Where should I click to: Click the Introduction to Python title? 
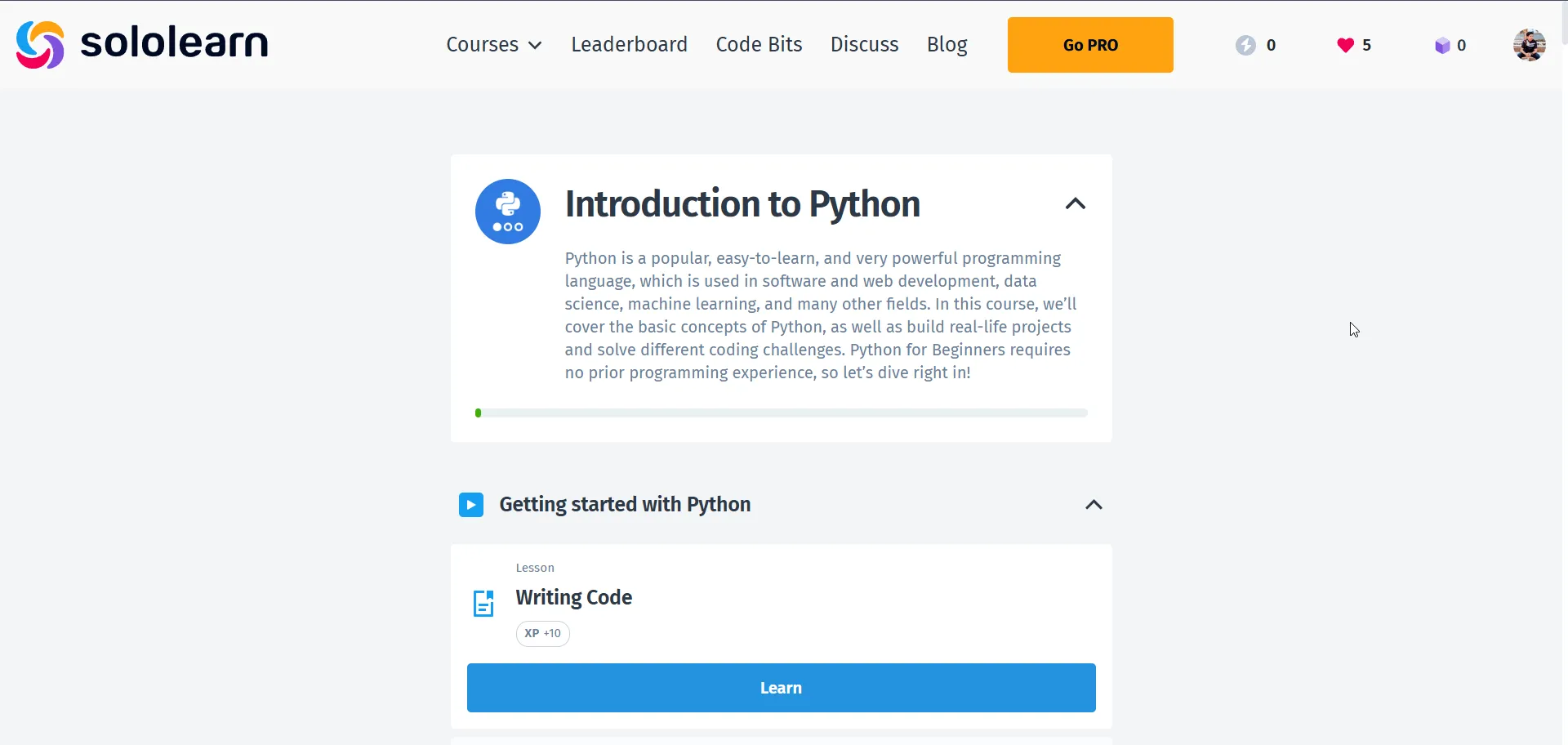click(742, 204)
